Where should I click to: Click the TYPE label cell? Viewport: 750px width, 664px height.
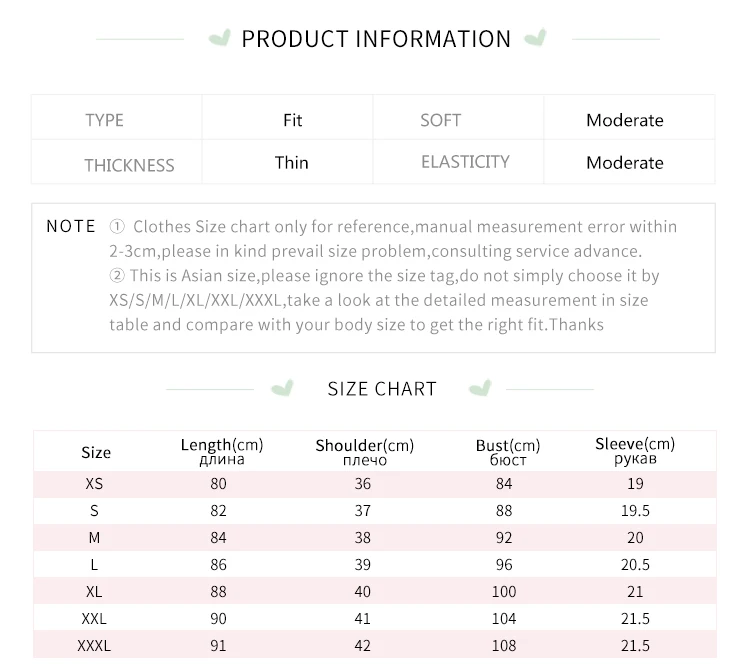[x=117, y=118]
